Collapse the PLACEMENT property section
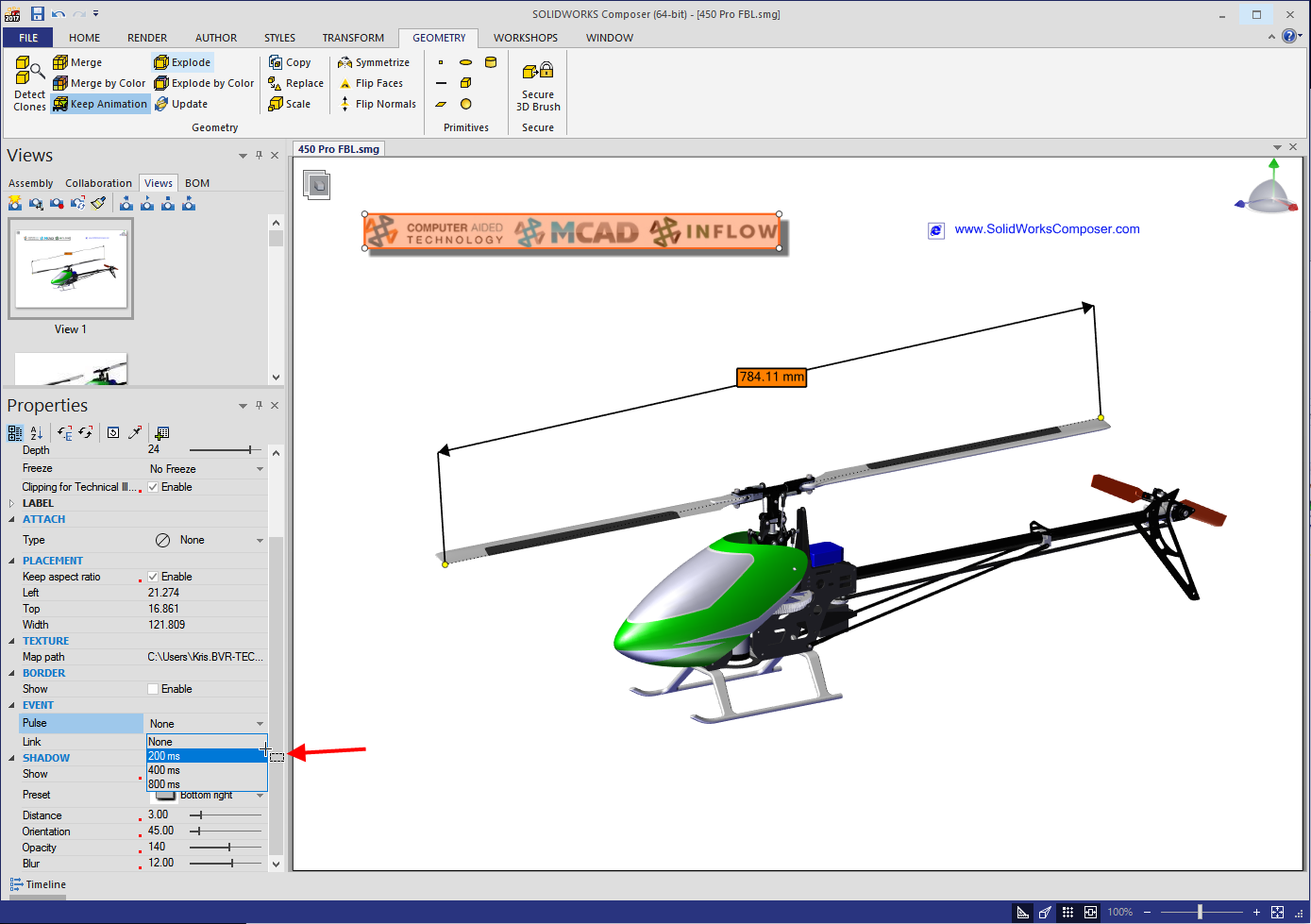 pyautogui.click(x=12, y=561)
